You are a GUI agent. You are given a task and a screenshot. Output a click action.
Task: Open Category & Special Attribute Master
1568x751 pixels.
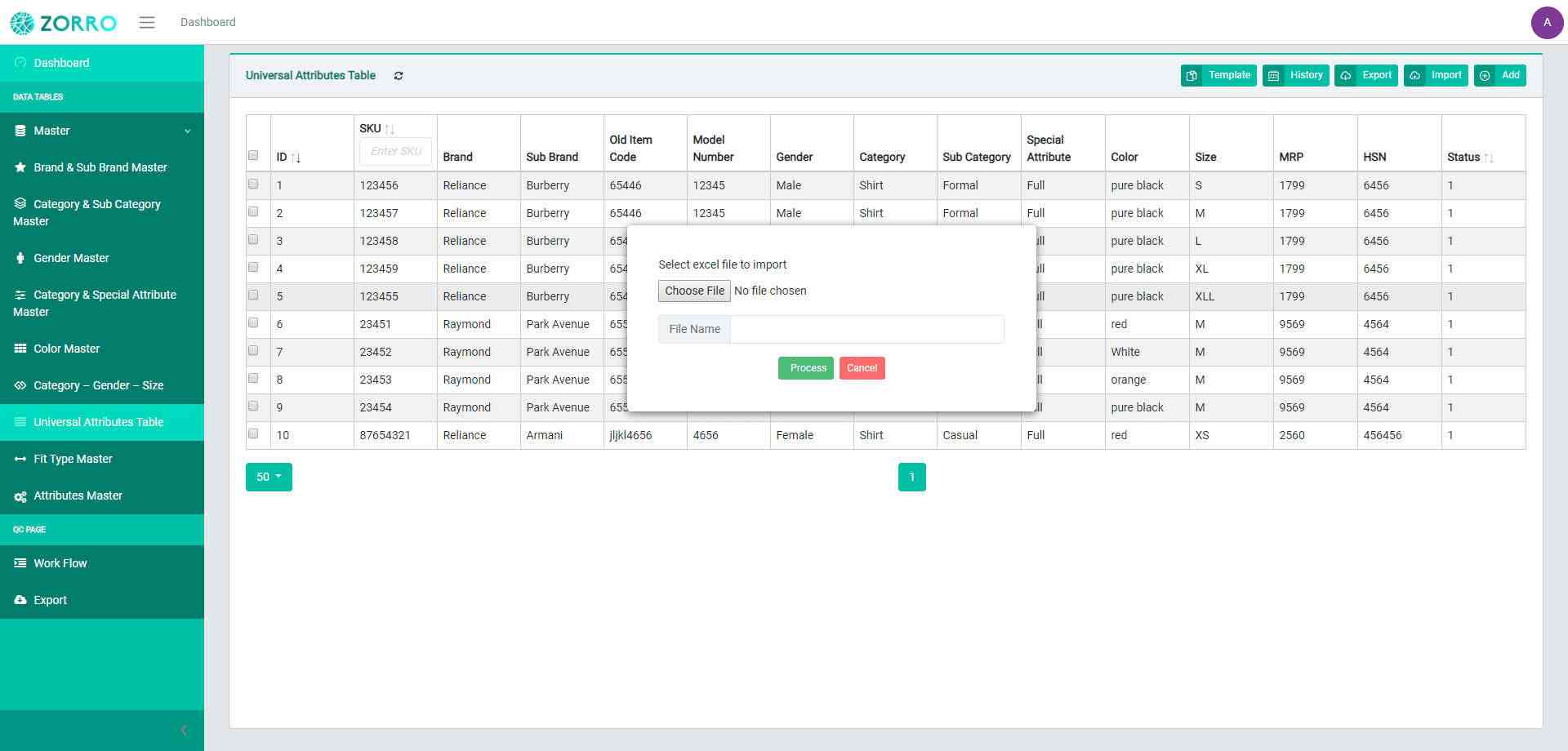102,303
